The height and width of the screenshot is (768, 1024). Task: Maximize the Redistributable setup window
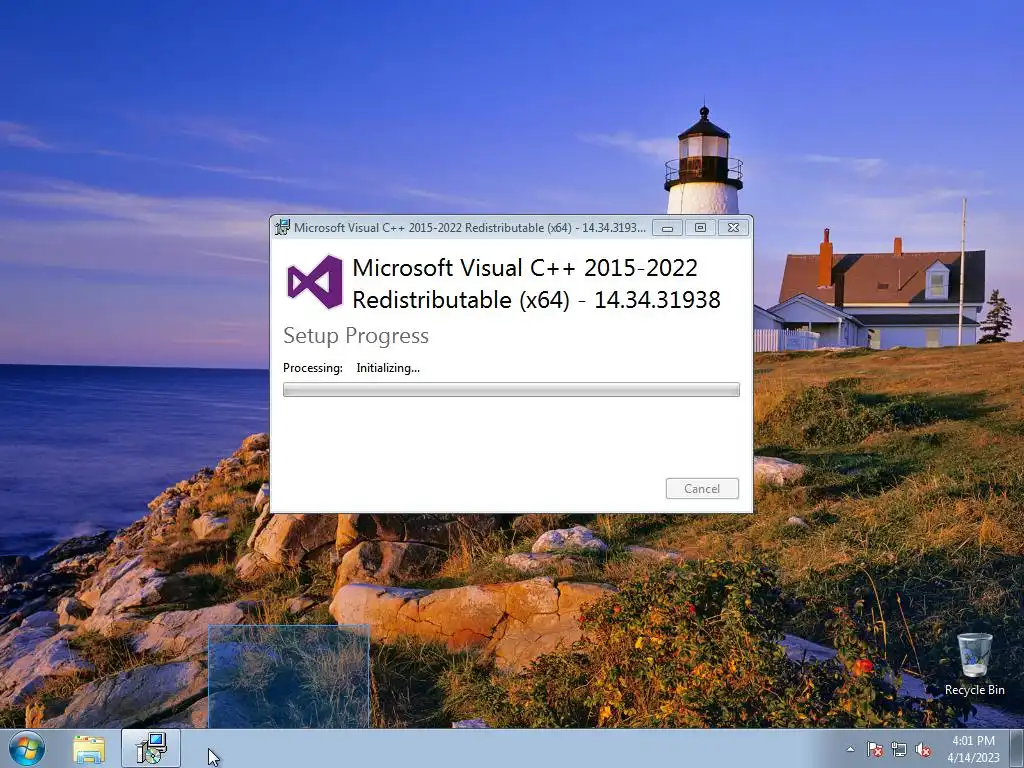point(700,228)
